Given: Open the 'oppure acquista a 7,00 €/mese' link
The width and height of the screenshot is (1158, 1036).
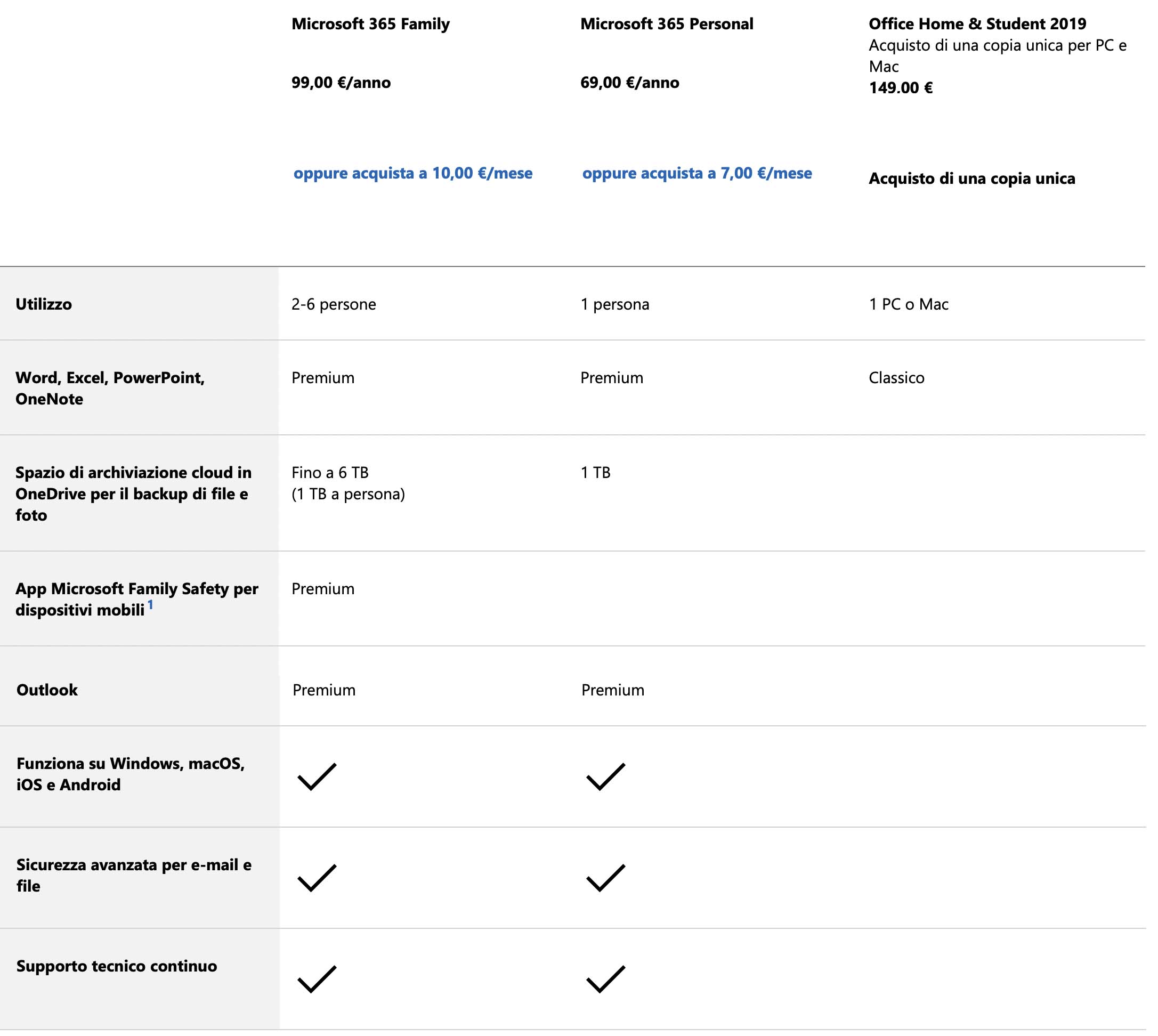Looking at the screenshot, I should coord(697,173).
